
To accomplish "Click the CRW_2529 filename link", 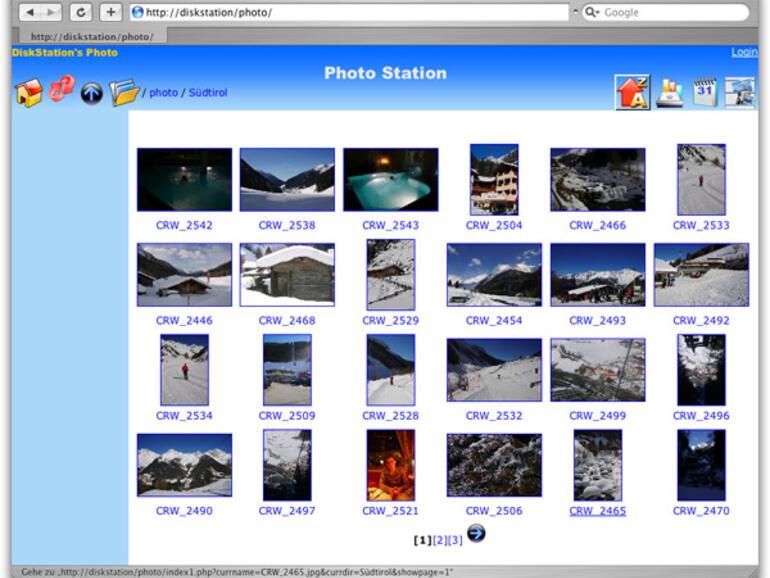I will click(391, 321).
